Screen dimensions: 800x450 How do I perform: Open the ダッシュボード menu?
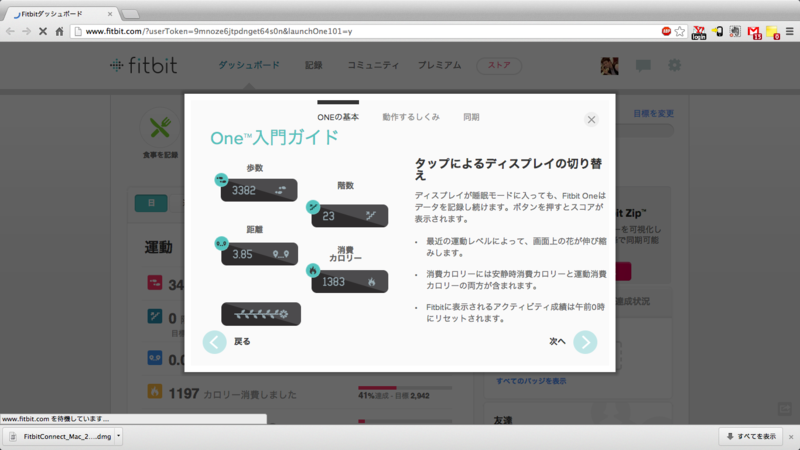(x=249, y=65)
